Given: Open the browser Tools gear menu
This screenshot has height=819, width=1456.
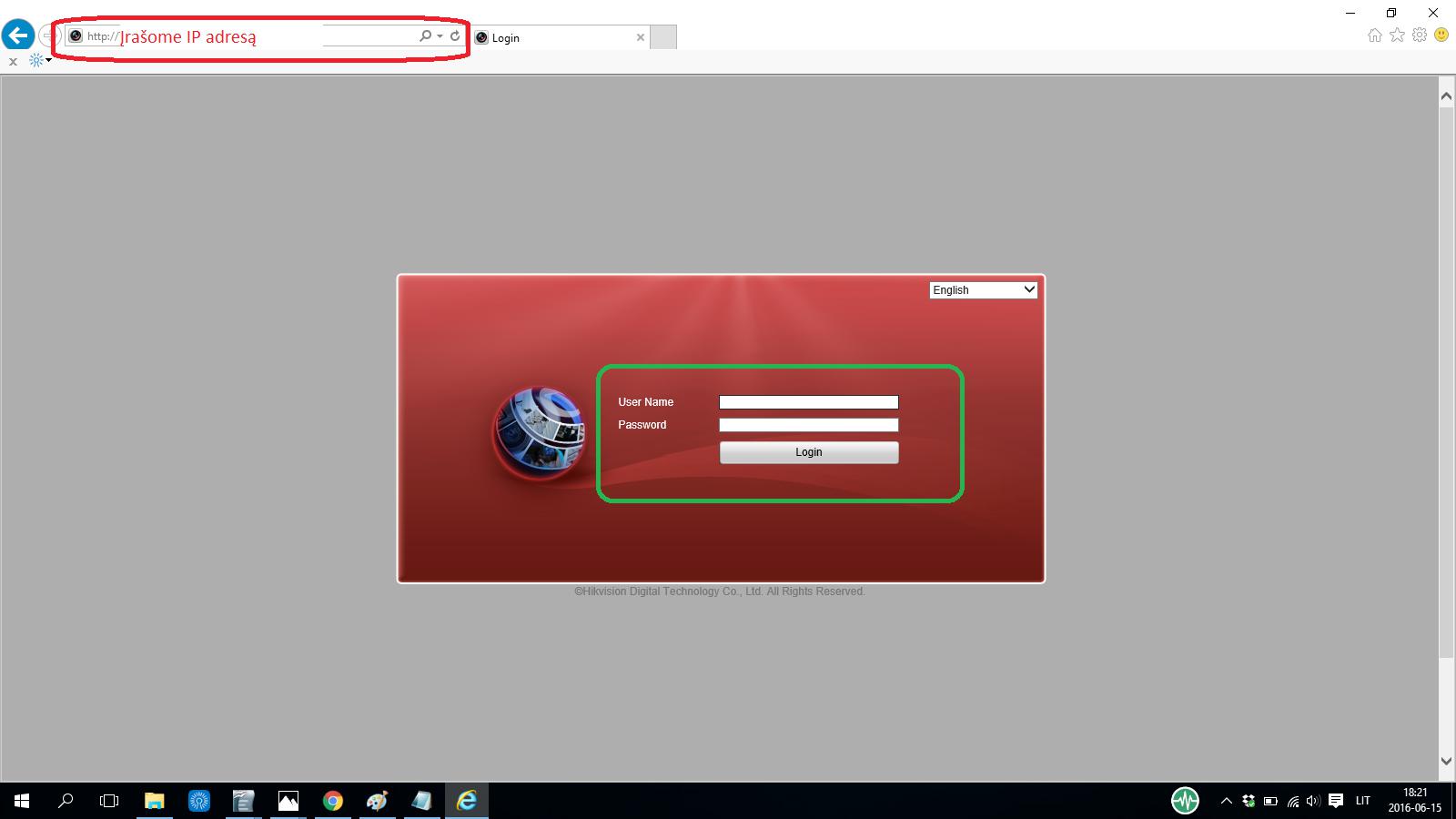Looking at the screenshot, I should (1420, 35).
